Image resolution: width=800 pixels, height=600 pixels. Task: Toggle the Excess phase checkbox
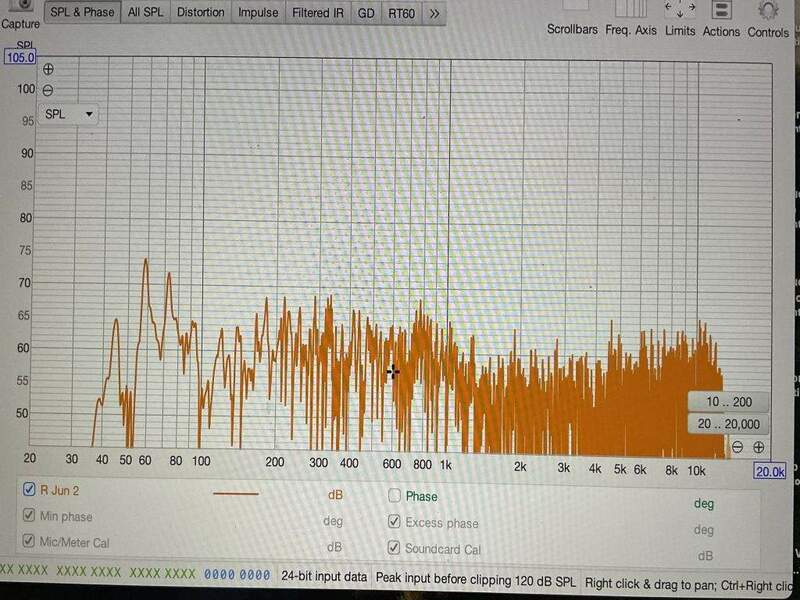(x=394, y=521)
